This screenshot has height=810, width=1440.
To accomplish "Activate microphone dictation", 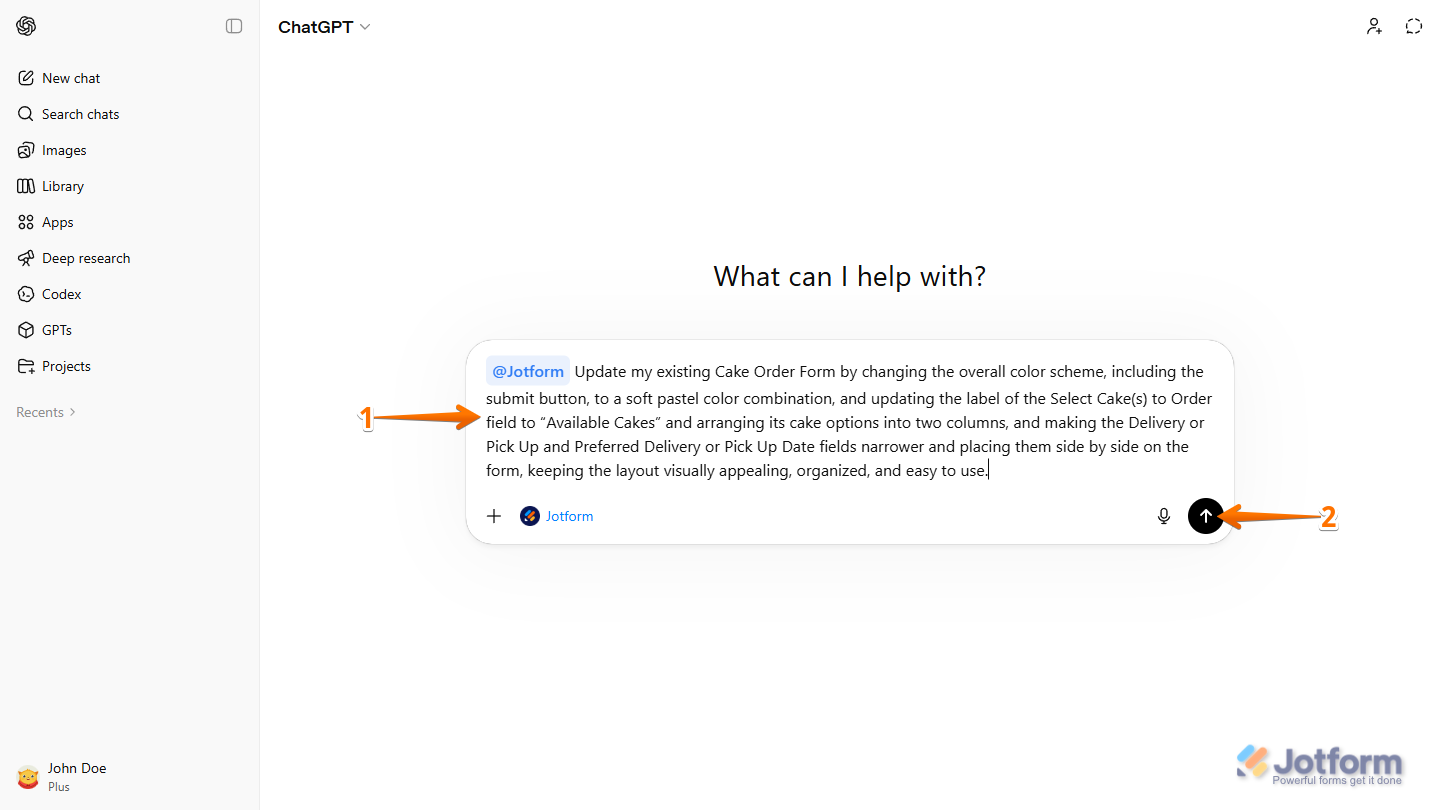I will [x=1164, y=516].
